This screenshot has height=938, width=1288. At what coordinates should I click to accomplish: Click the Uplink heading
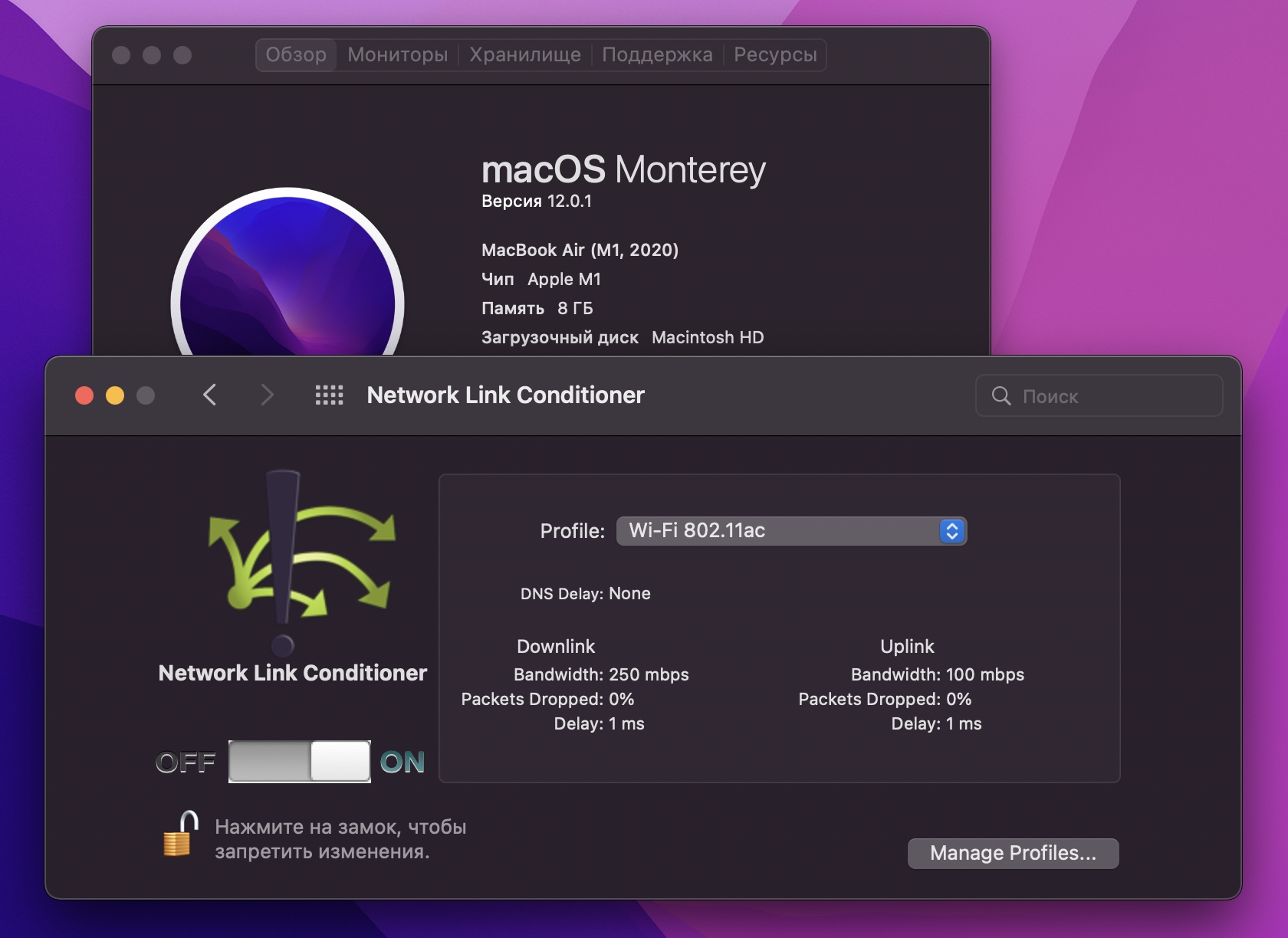[907, 646]
